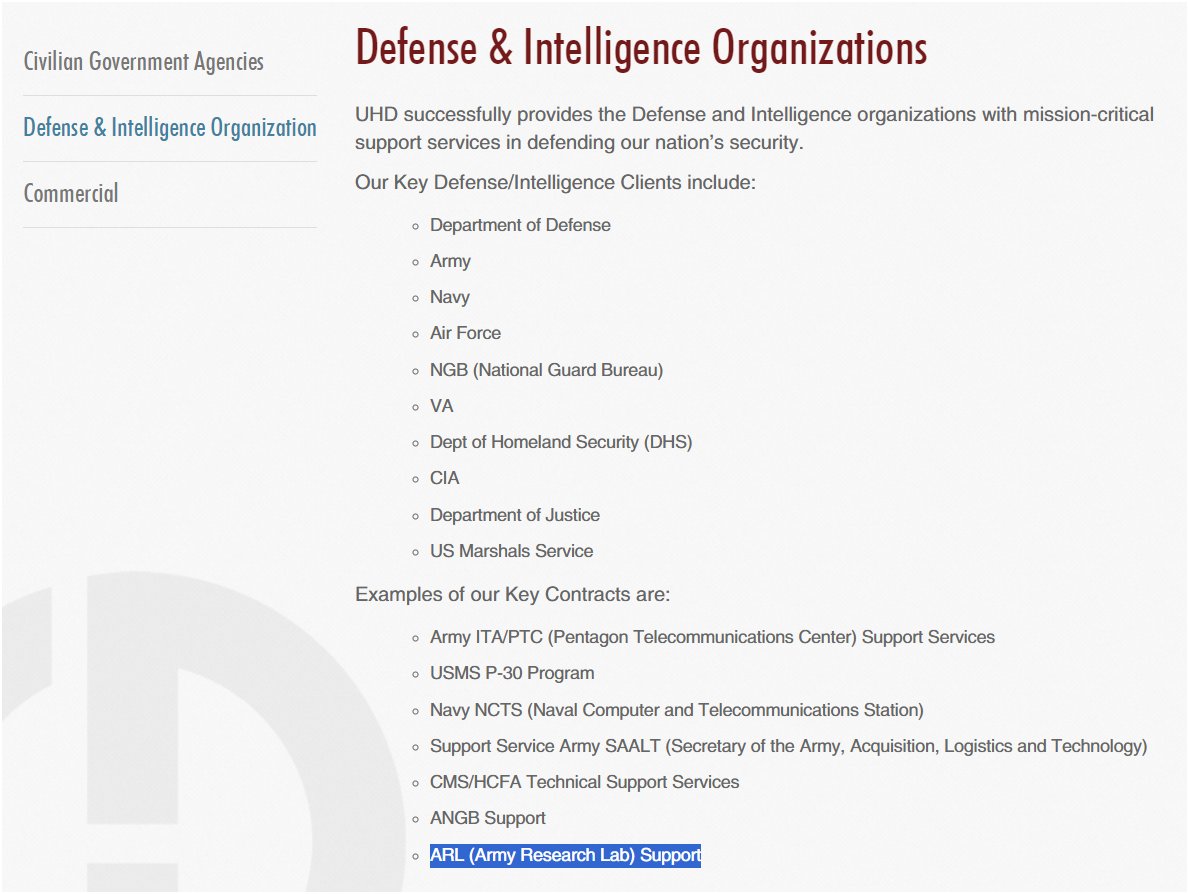Select the USMS P-30 Program item
Screen dimensions: 1189x894
pos(512,673)
